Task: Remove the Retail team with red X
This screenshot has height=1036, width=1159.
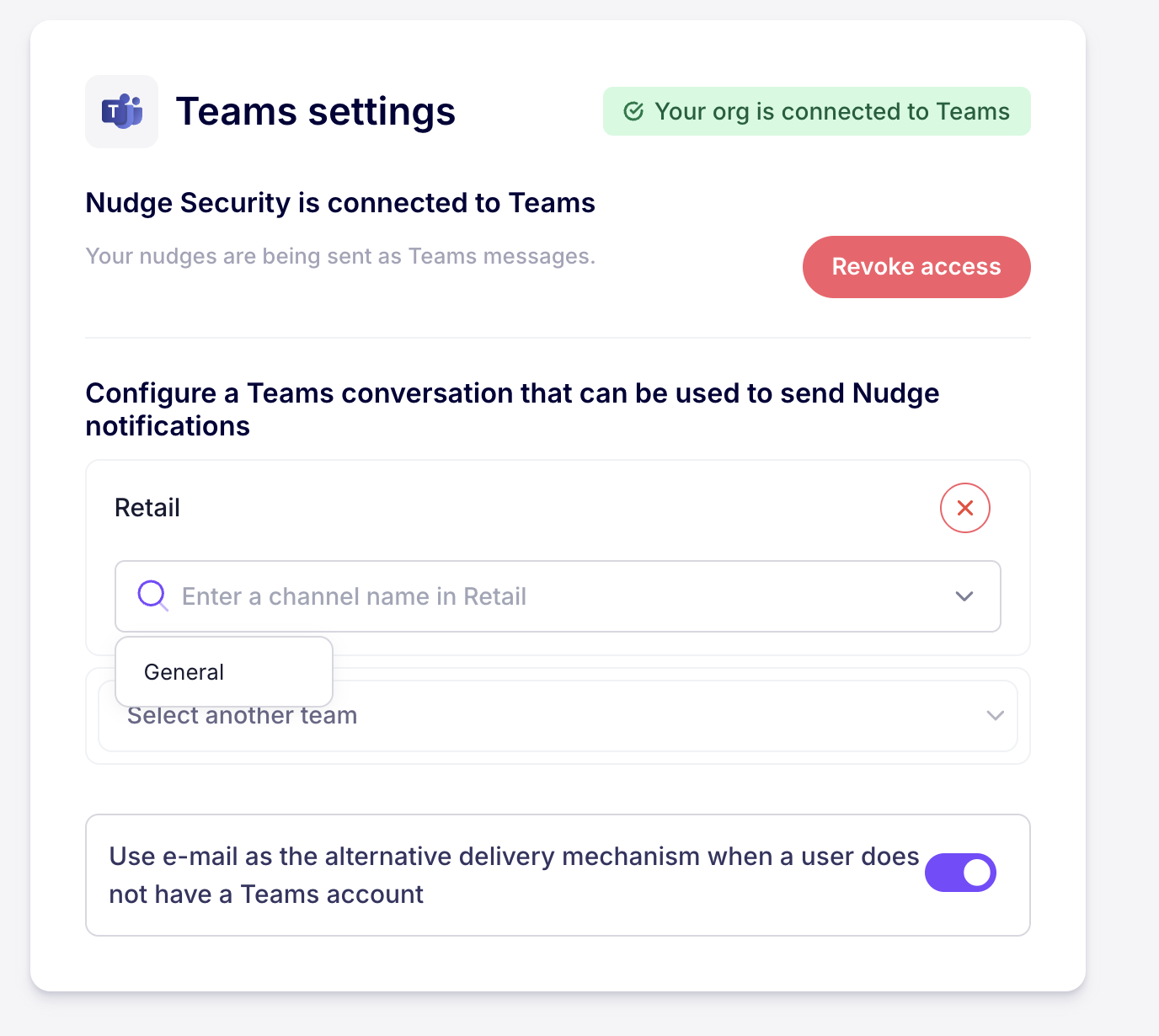Action: coord(964,508)
